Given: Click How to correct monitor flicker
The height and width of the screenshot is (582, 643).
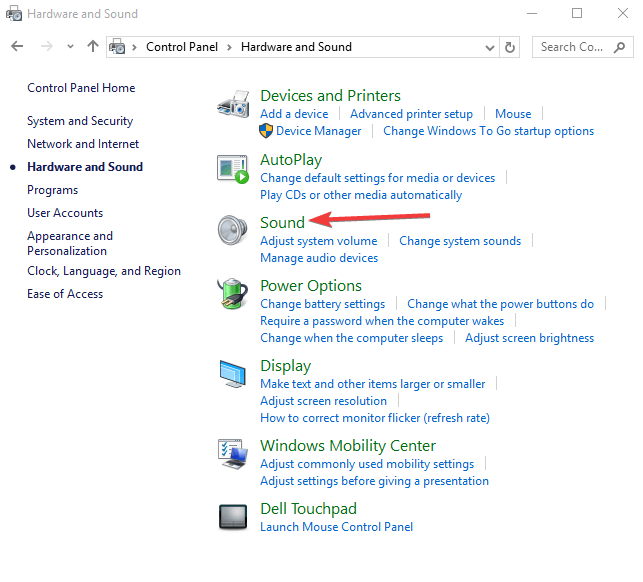Looking at the screenshot, I should (x=375, y=418).
